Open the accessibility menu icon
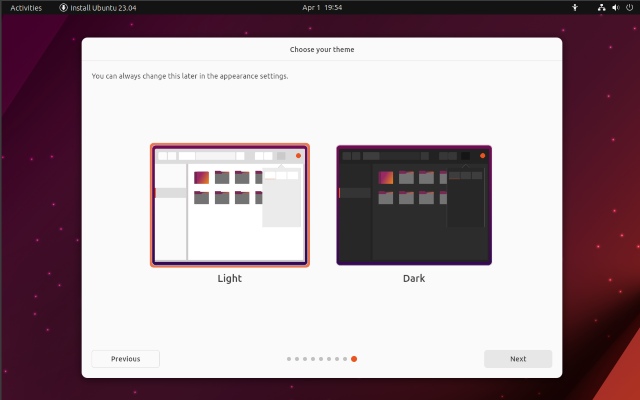This screenshot has width=640, height=400. pyautogui.click(x=574, y=7)
